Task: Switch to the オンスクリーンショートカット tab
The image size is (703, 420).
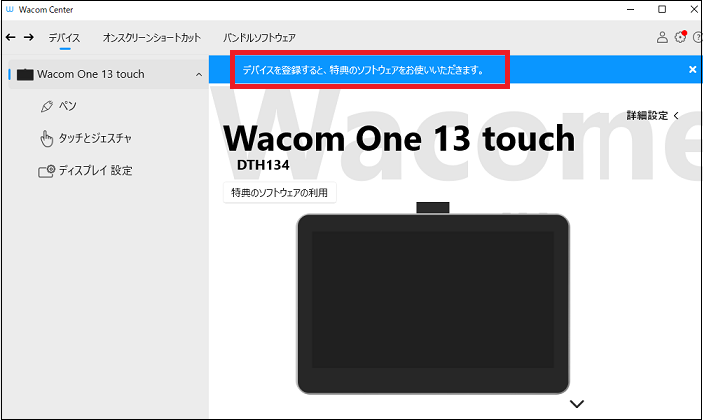Action: click(x=152, y=38)
